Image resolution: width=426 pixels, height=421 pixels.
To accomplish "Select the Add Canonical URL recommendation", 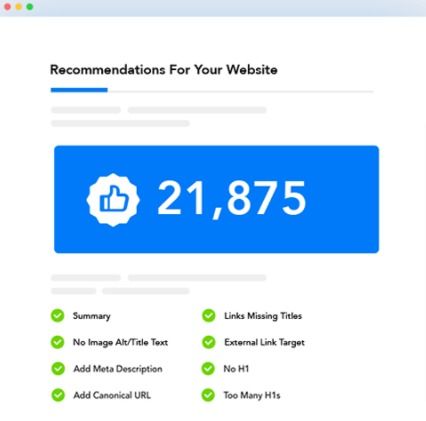I will [112, 395].
